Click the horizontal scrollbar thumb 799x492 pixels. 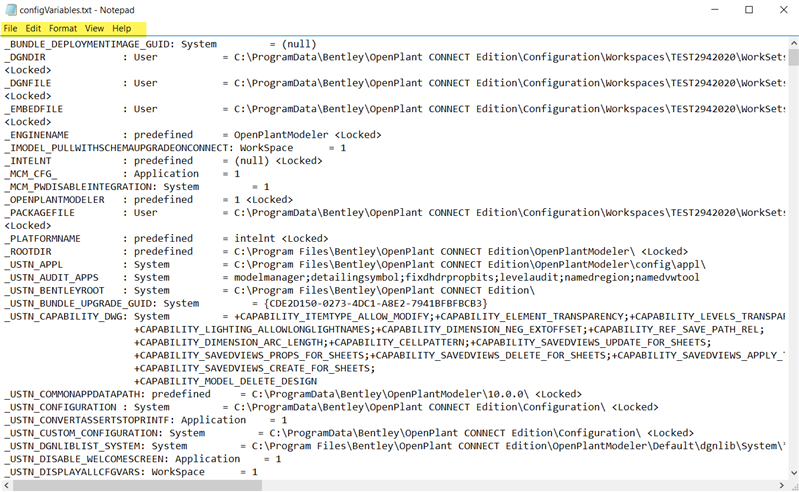click(137, 485)
